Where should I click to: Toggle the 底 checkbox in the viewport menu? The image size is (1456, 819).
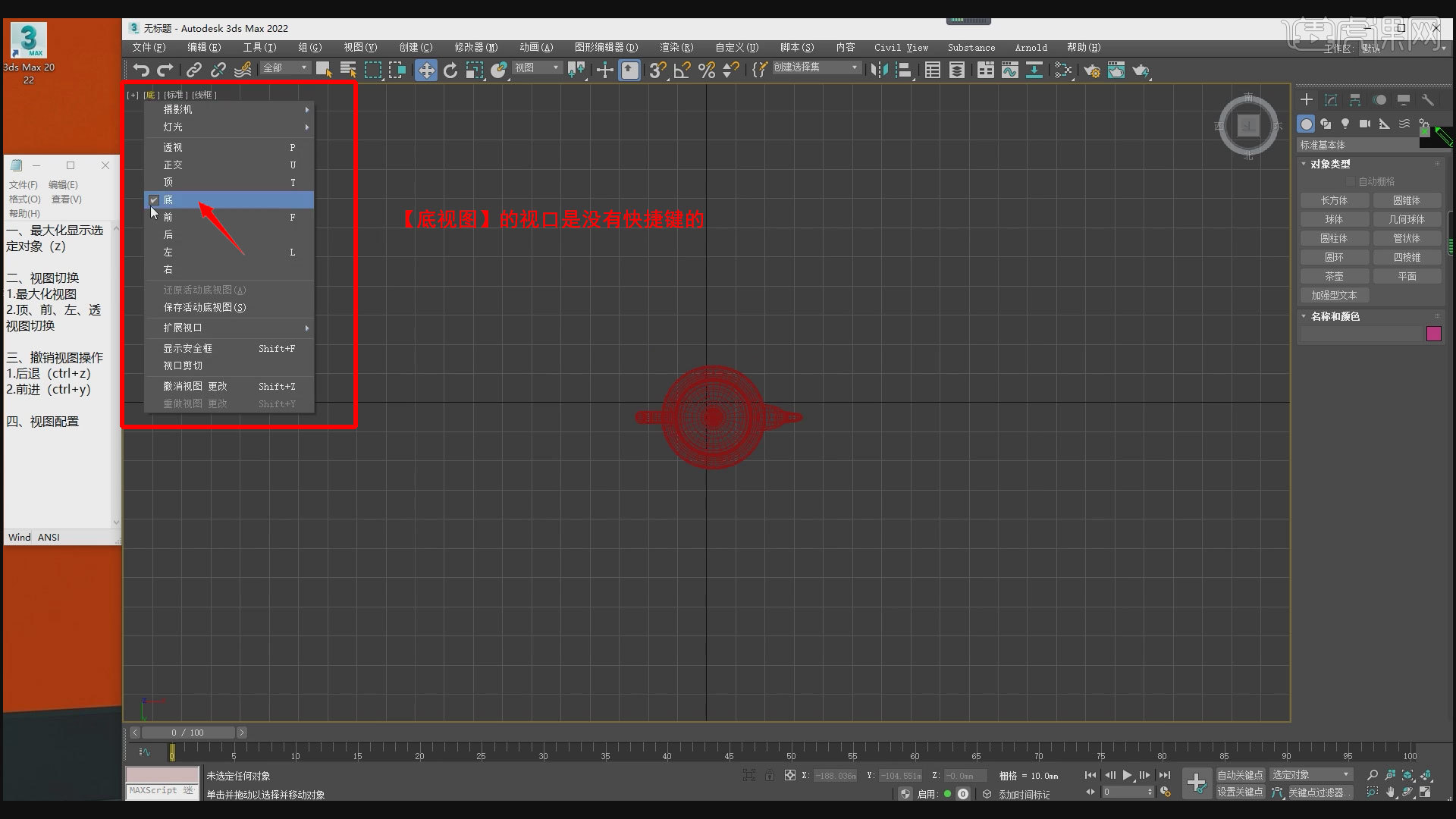coord(154,199)
